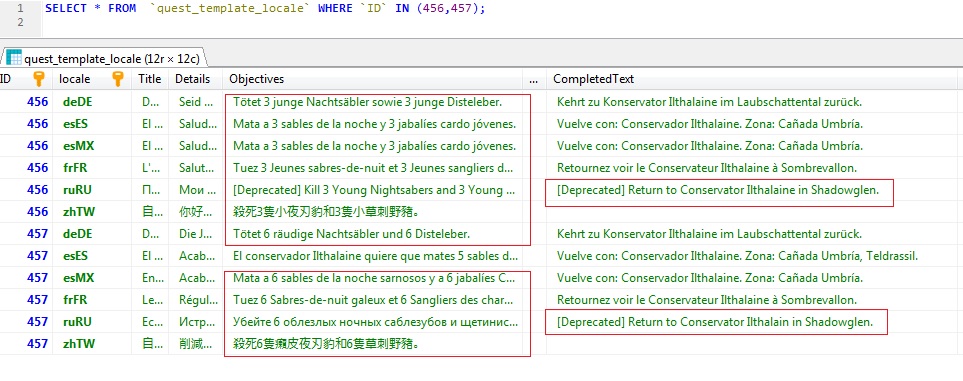Select '你好...' Details cell in 456 zhTW row

pos(195,212)
